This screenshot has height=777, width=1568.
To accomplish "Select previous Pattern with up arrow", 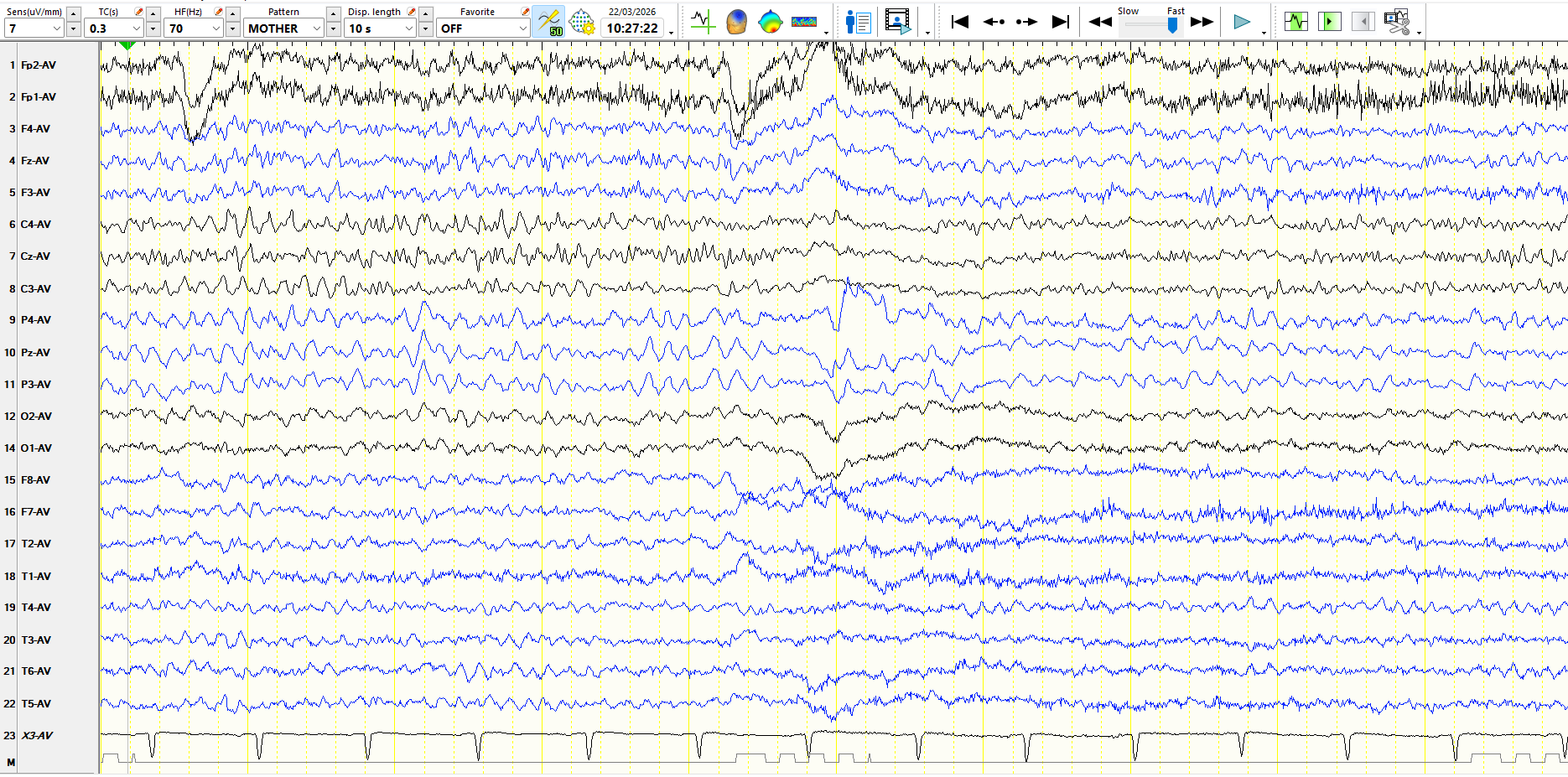I will (x=334, y=13).
